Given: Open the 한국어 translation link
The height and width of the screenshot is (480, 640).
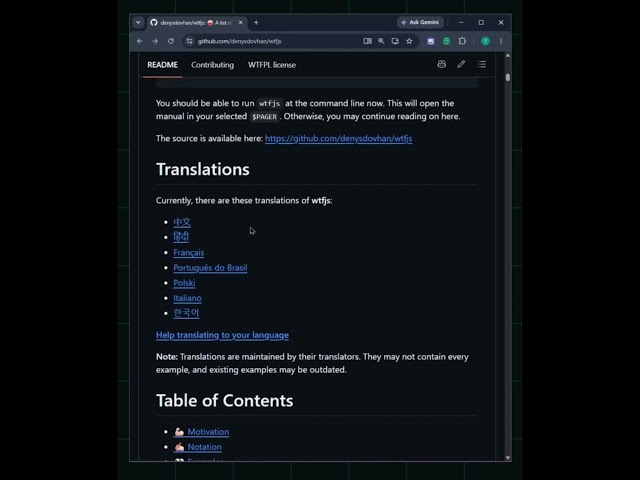Looking at the screenshot, I should pos(186,313).
